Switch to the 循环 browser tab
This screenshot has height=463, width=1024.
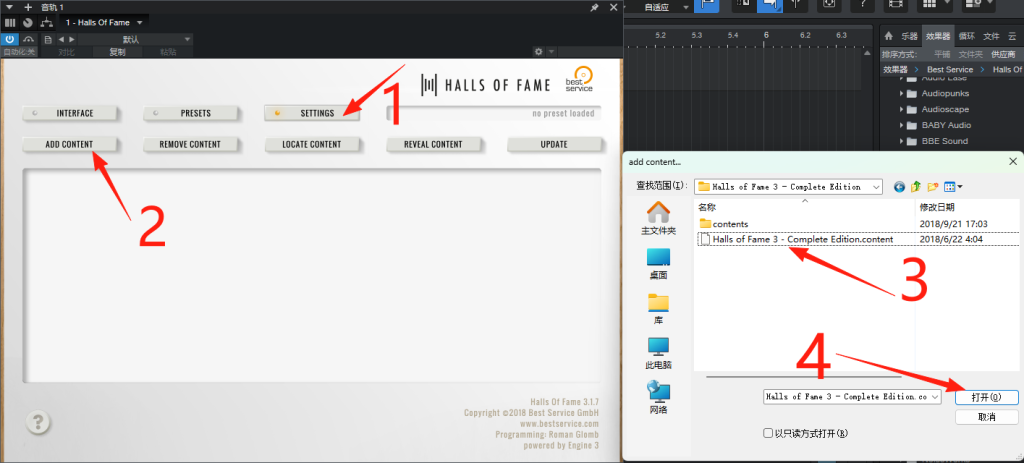[x=967, y=36]
